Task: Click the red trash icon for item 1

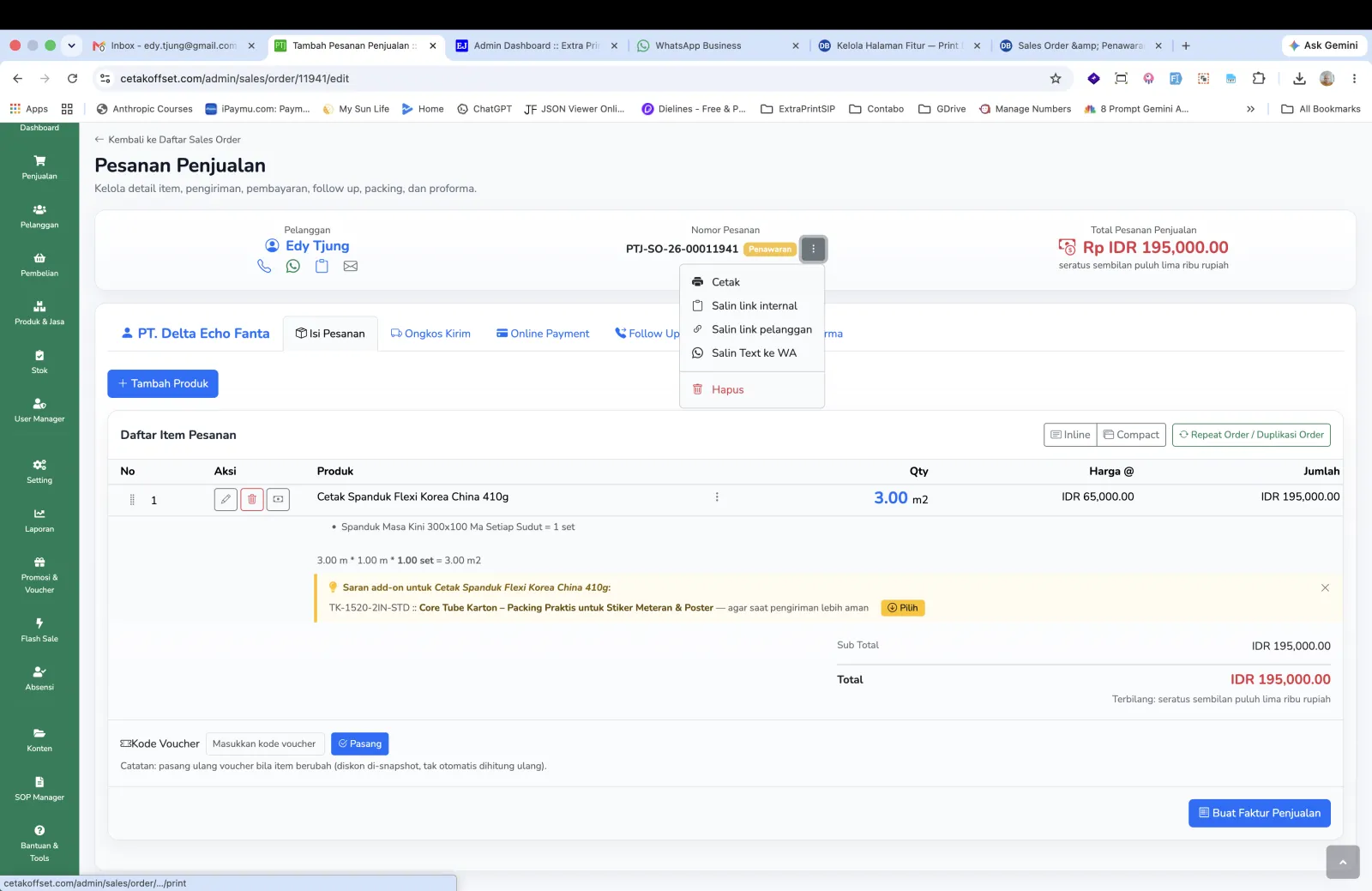Action: pos(252,499)
